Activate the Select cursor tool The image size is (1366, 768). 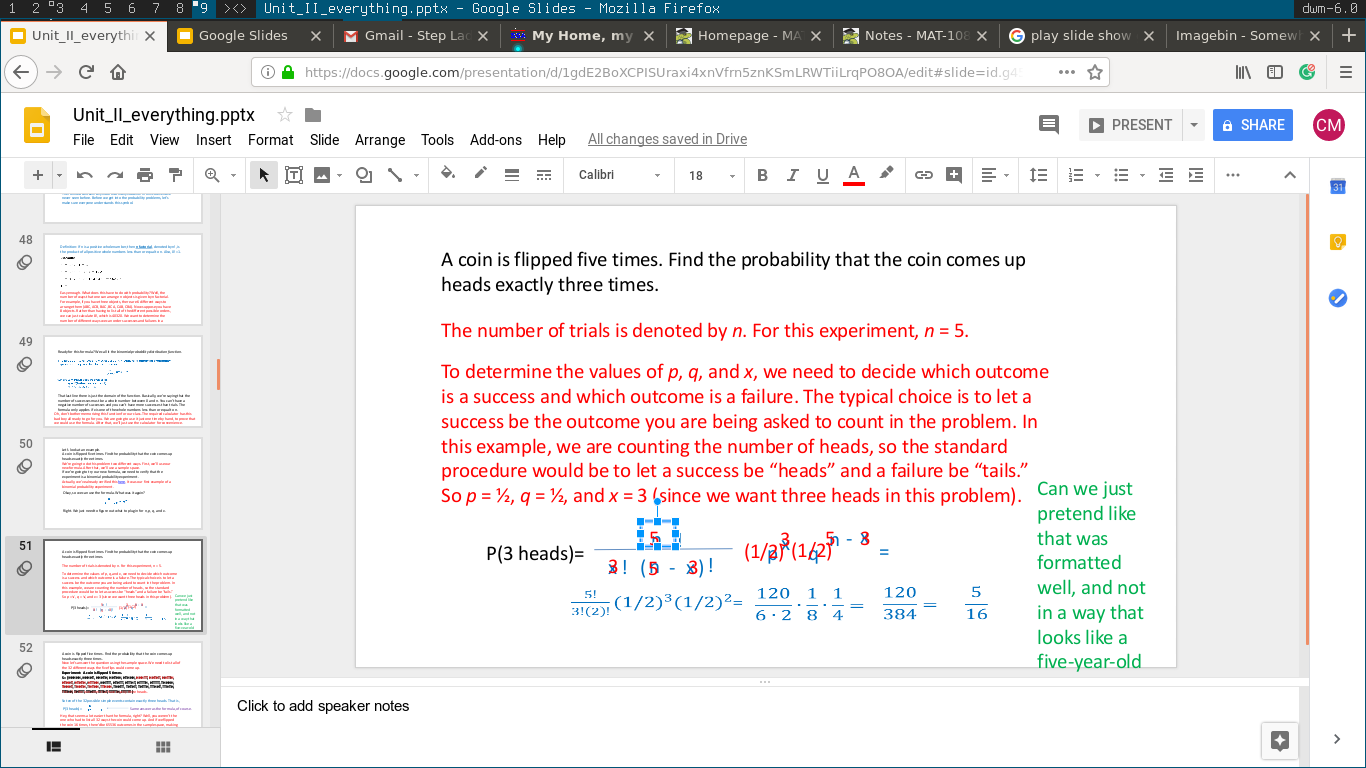[264, 175]
